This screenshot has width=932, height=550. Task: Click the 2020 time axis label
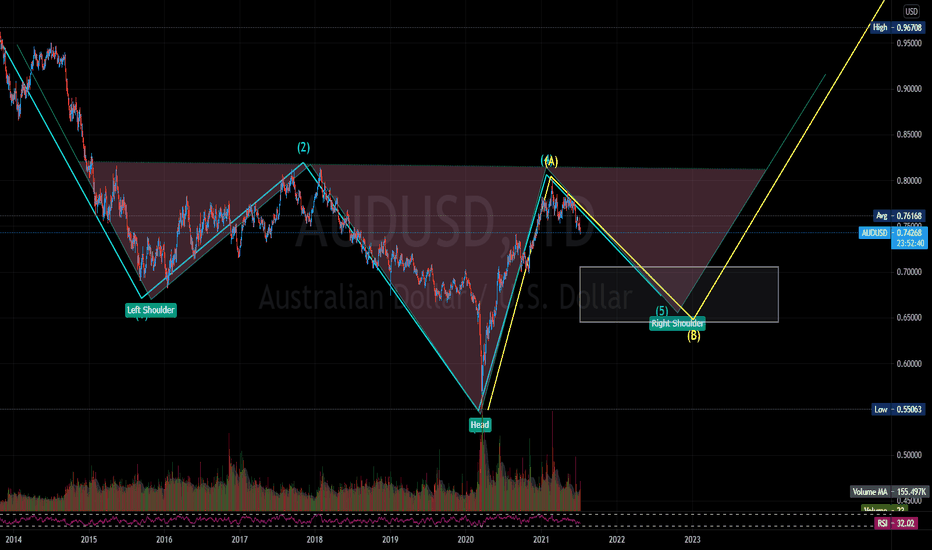[465, 539]
